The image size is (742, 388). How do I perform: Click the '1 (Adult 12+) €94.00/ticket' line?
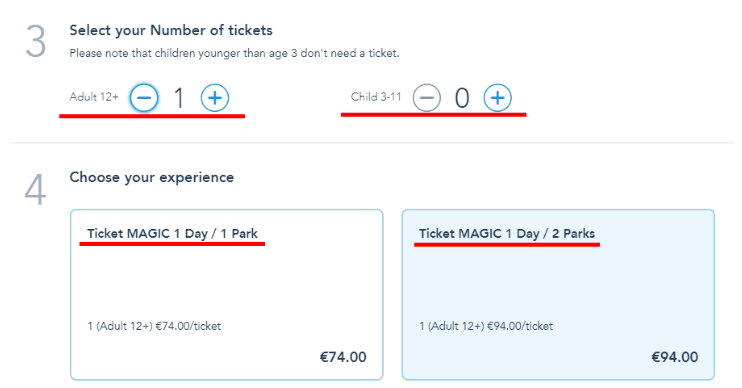click(x=486, y=326)
